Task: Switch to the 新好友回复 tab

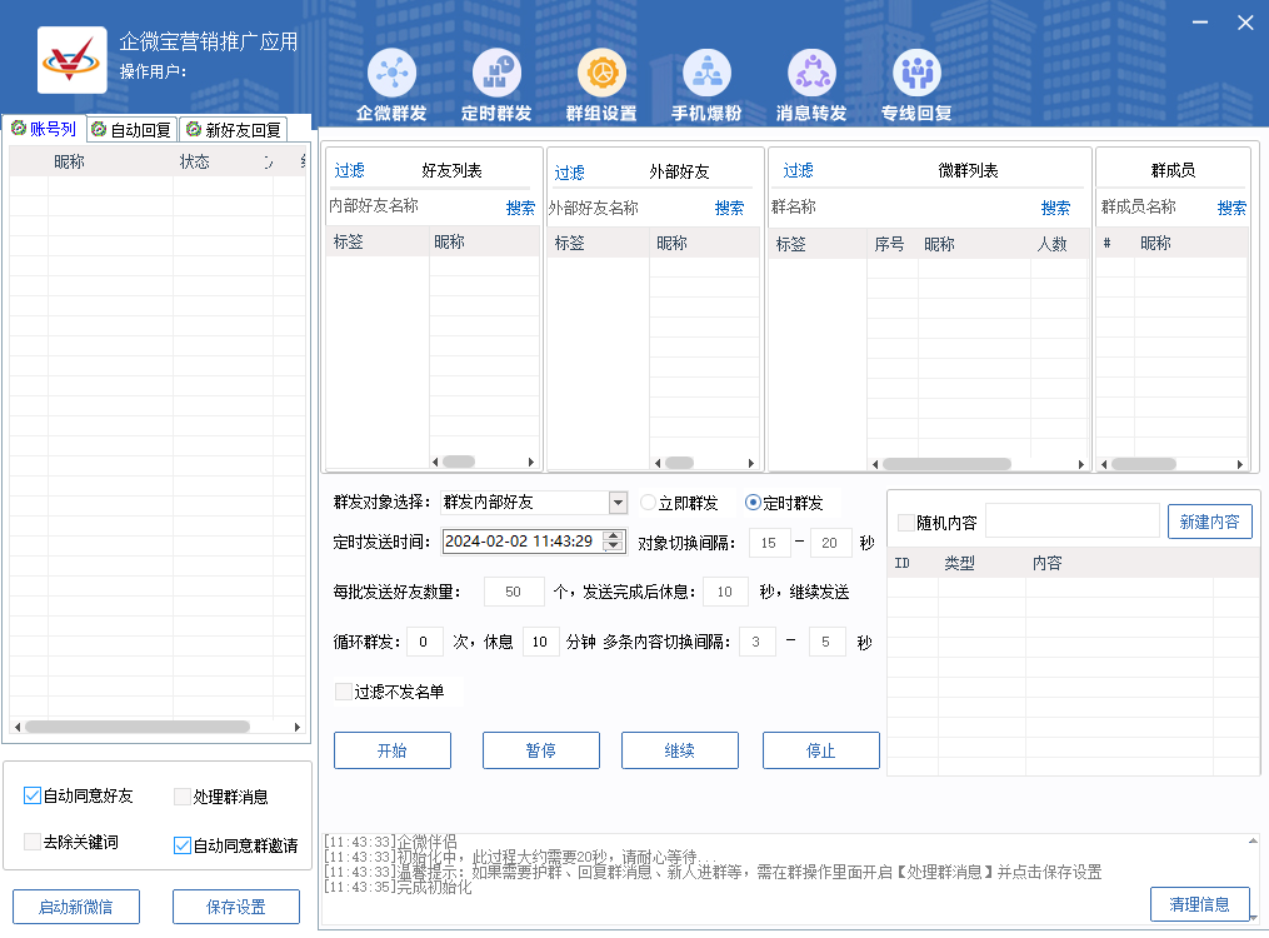Action: 232,129
